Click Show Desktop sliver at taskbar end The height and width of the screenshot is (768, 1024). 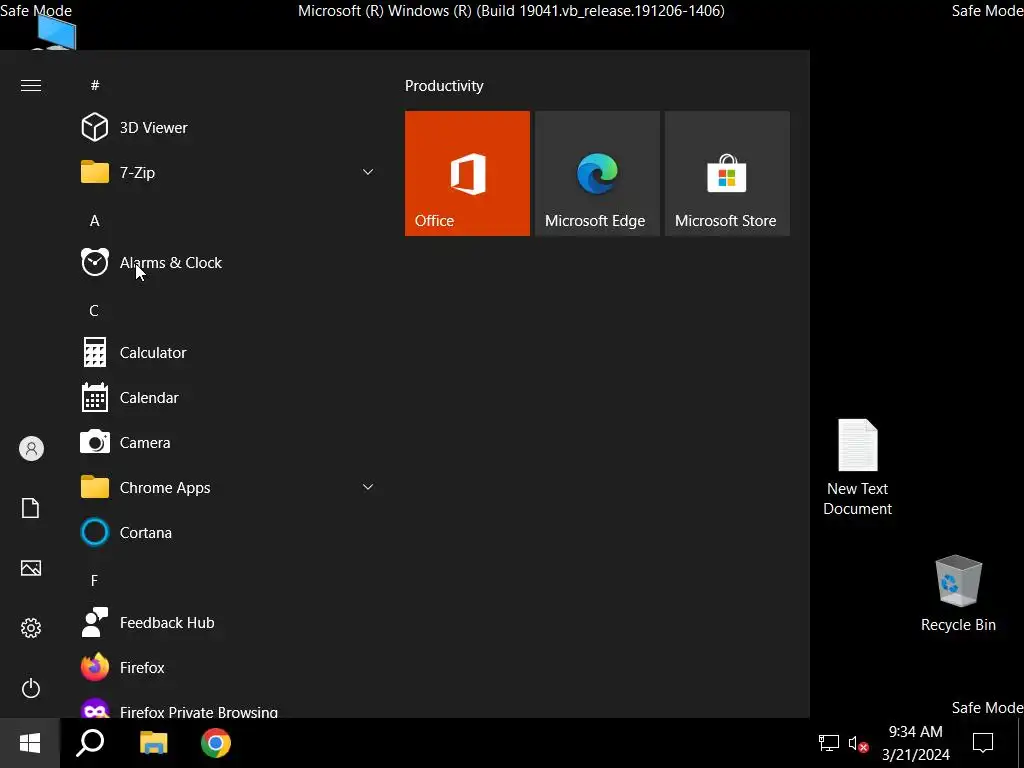coord(1021,743)
